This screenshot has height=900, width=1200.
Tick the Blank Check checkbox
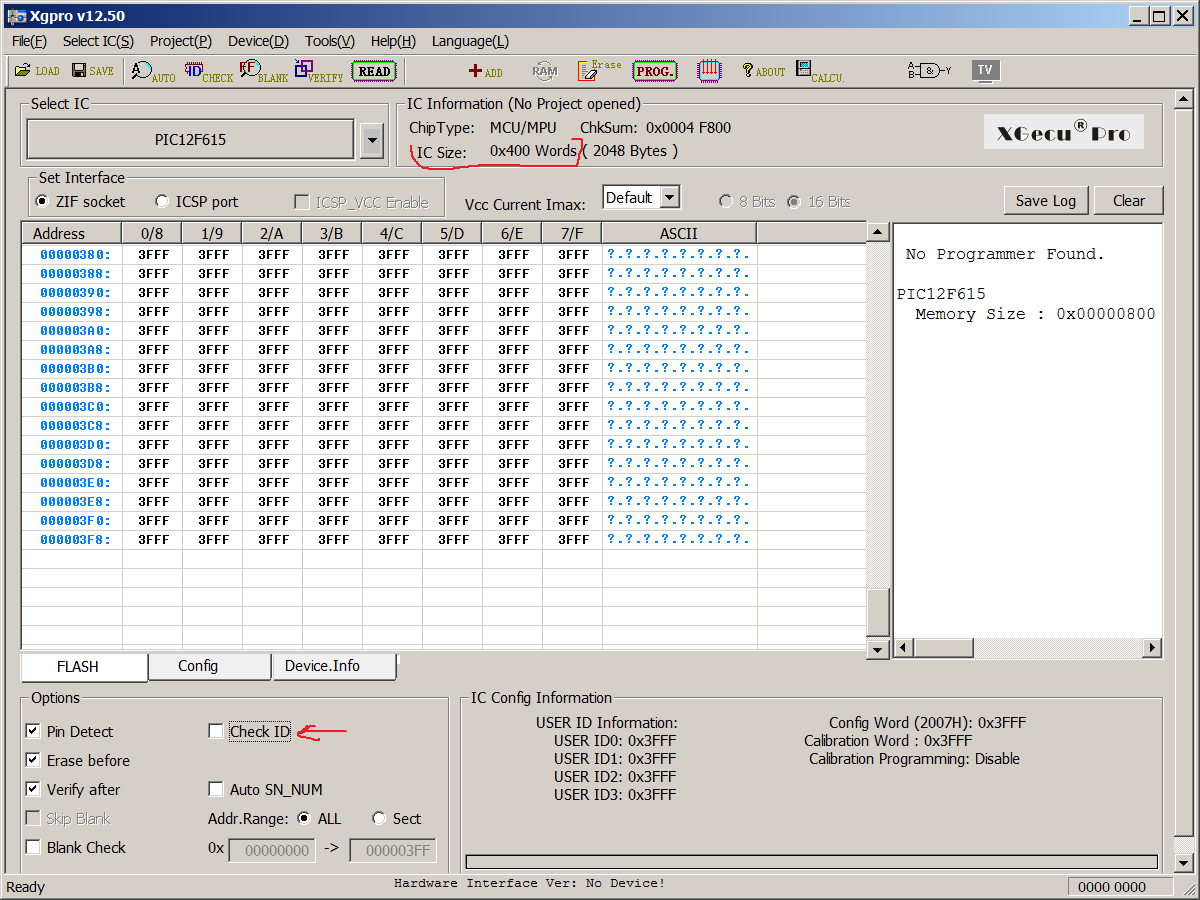coord(33,848)
